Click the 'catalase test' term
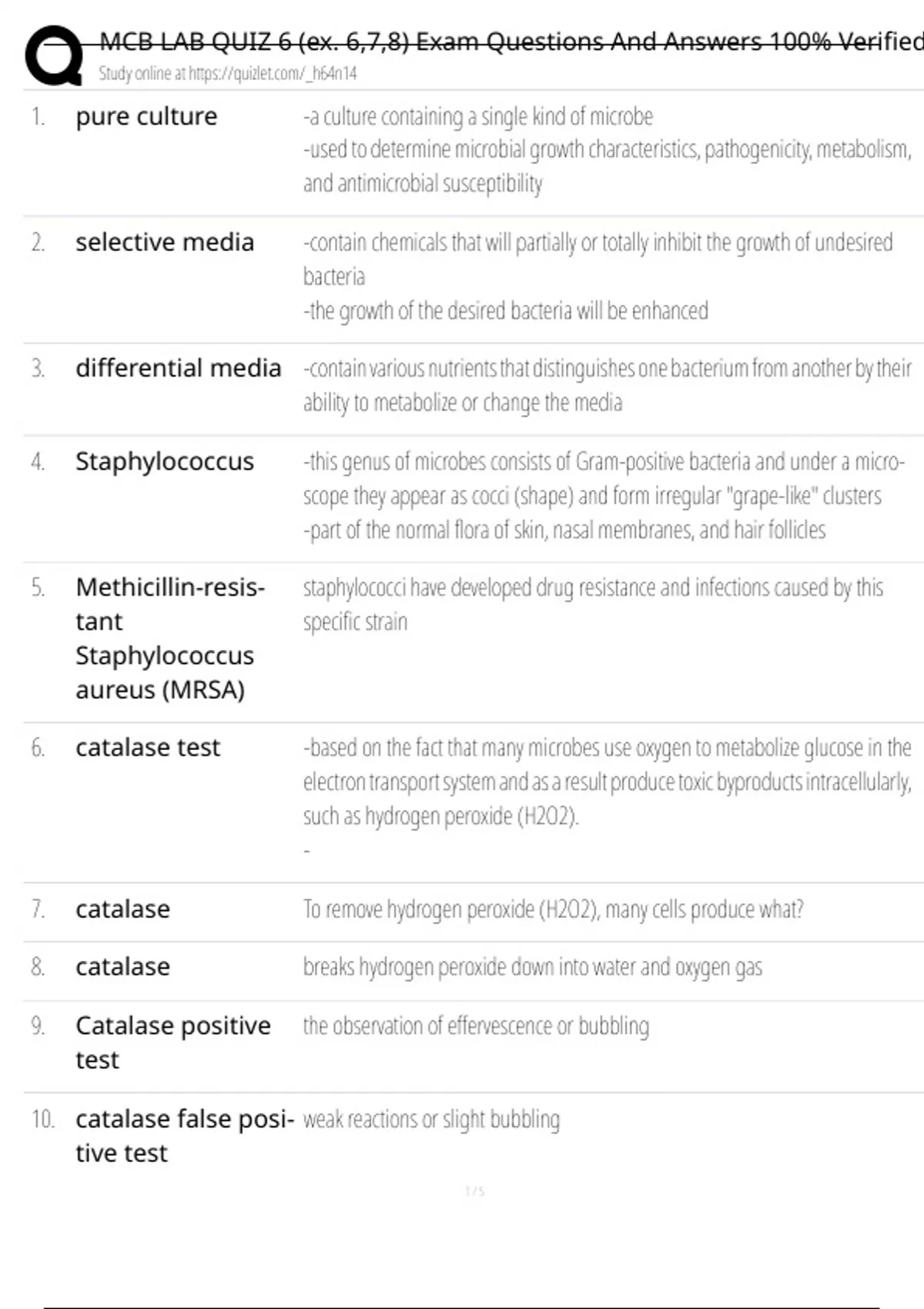Viewport: 924px width, 1309px height. [147, 747]
